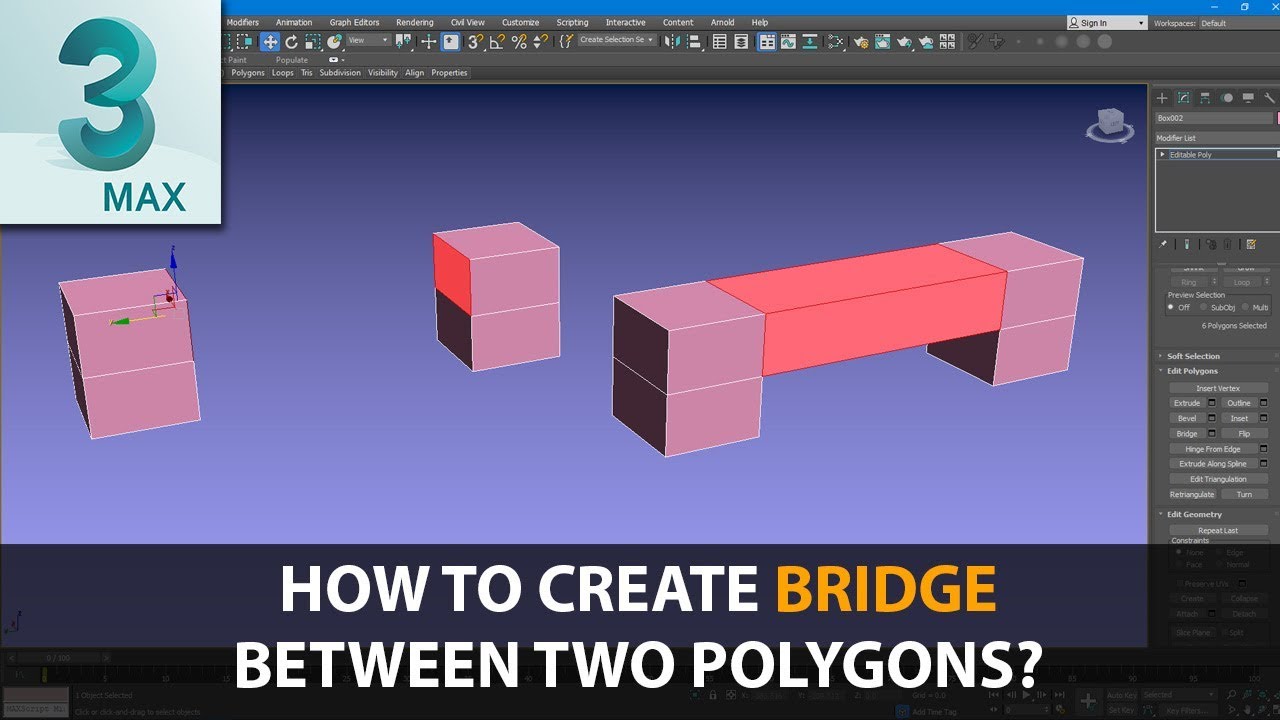Open the Hierarchy command panel tab
This screenshot has width=1280, height=720.
pyautogui.click(x=1205, y=98)
